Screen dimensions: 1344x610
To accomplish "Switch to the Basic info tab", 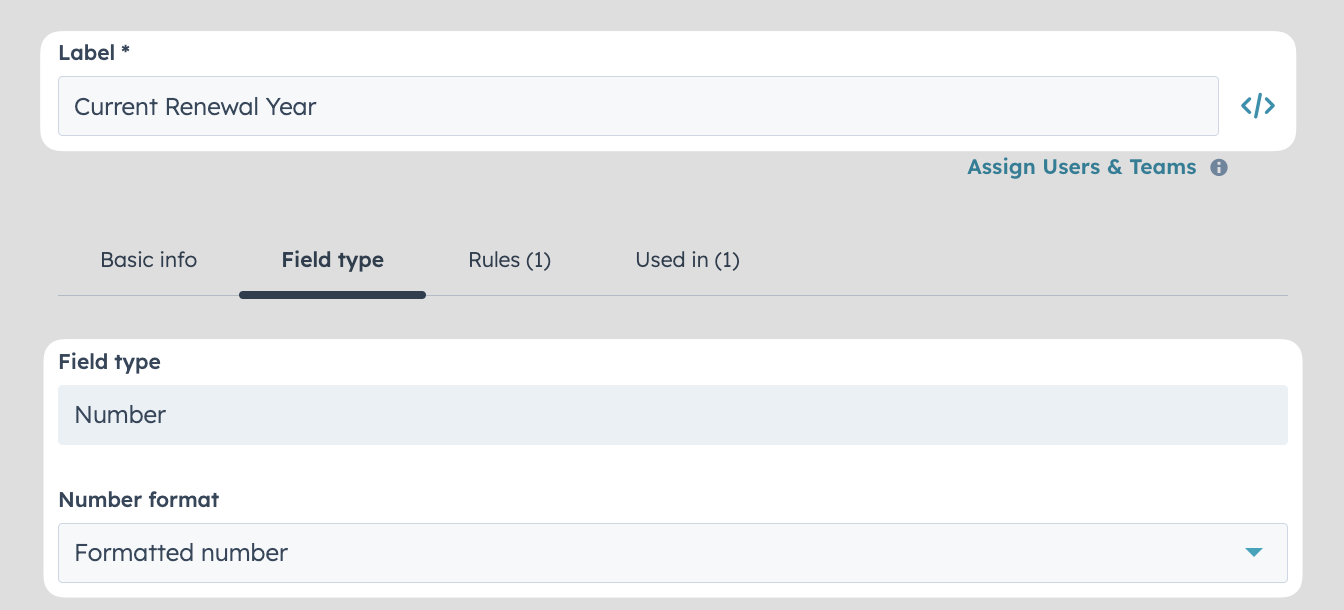I will 149,260.
